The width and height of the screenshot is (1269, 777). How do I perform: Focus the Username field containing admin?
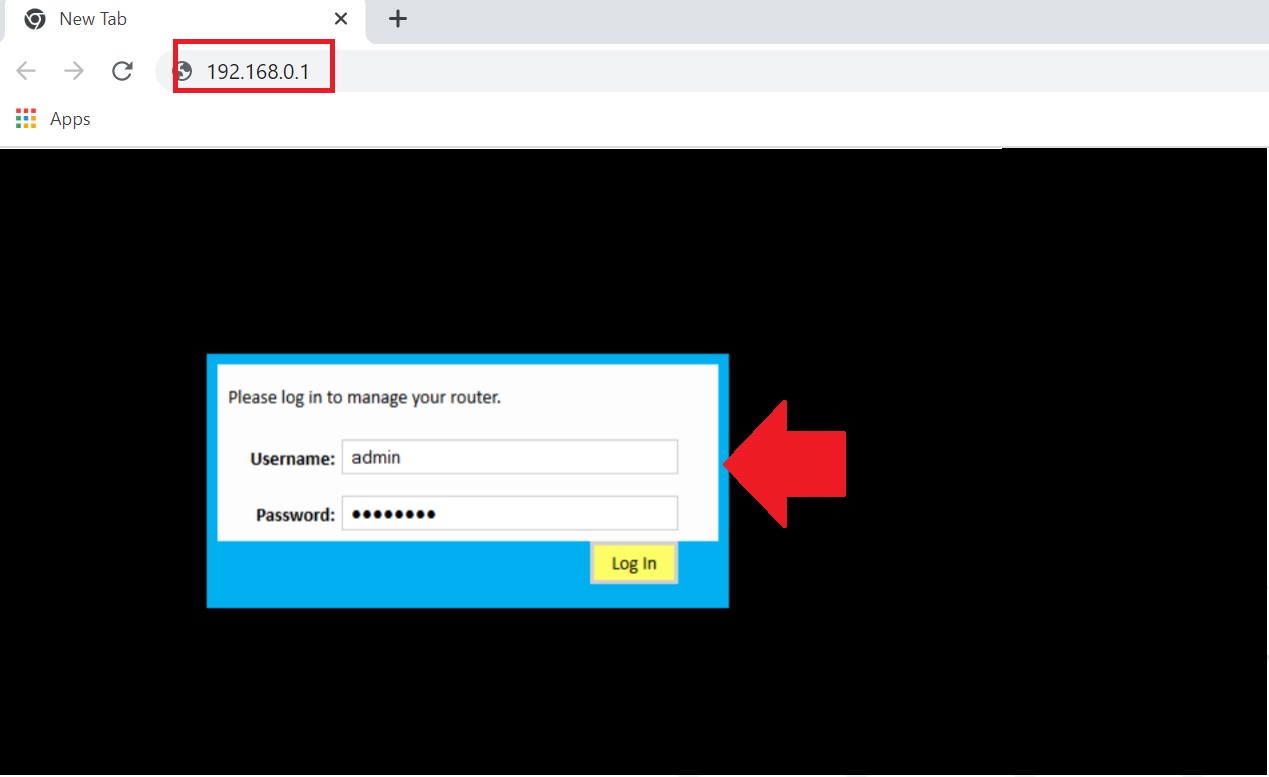(x=509, y=457)
